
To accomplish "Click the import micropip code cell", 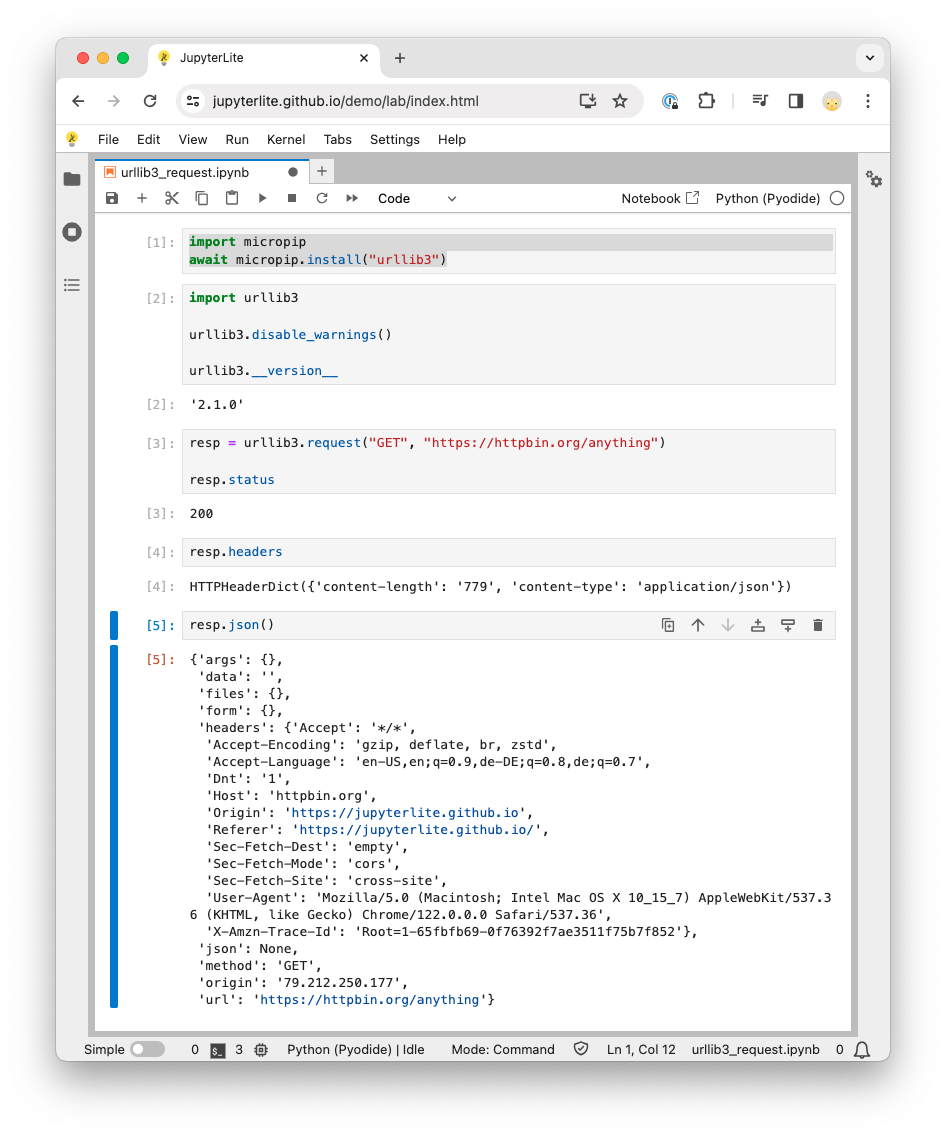I will tap(508, 251).
